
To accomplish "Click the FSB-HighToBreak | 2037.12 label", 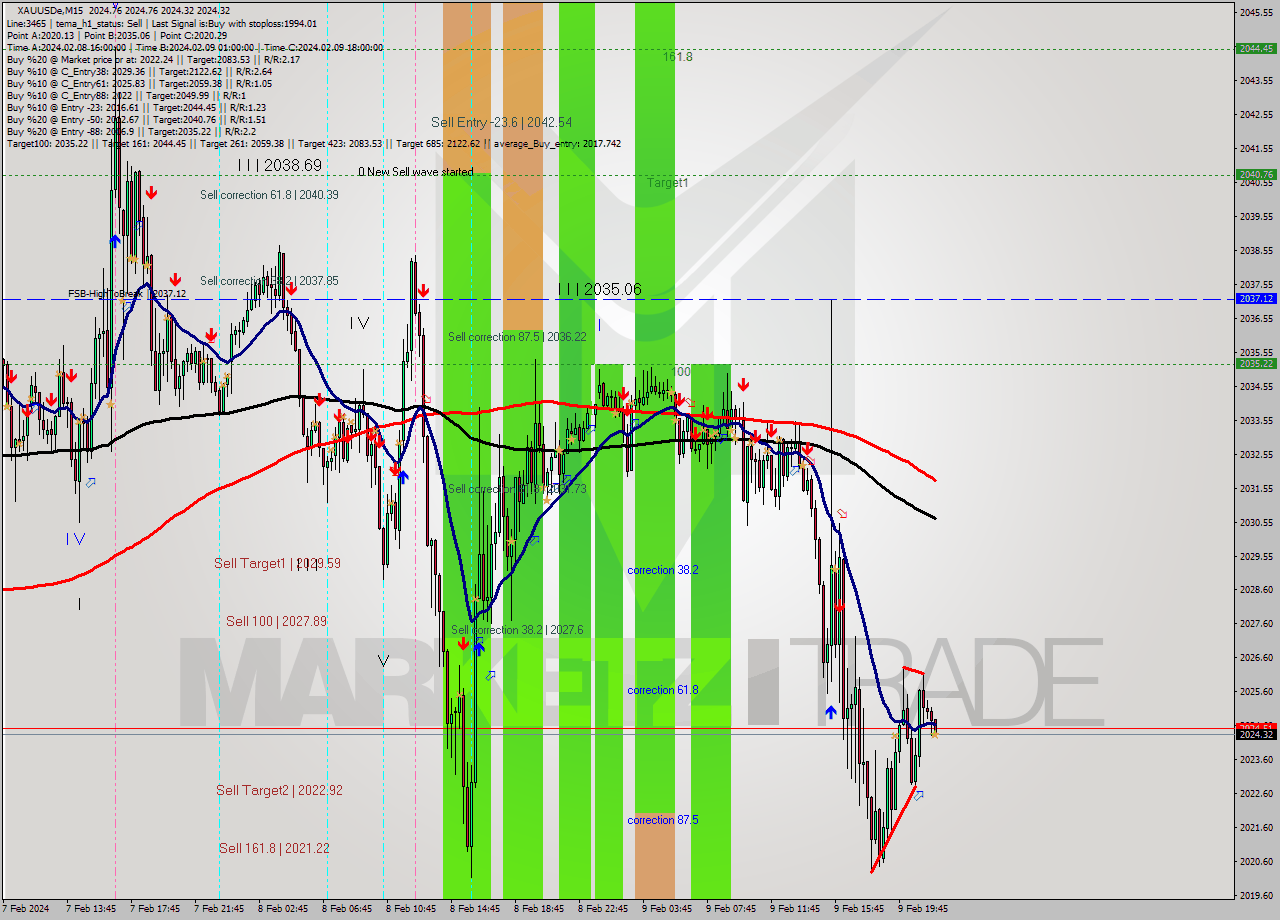I will (127, 294).
